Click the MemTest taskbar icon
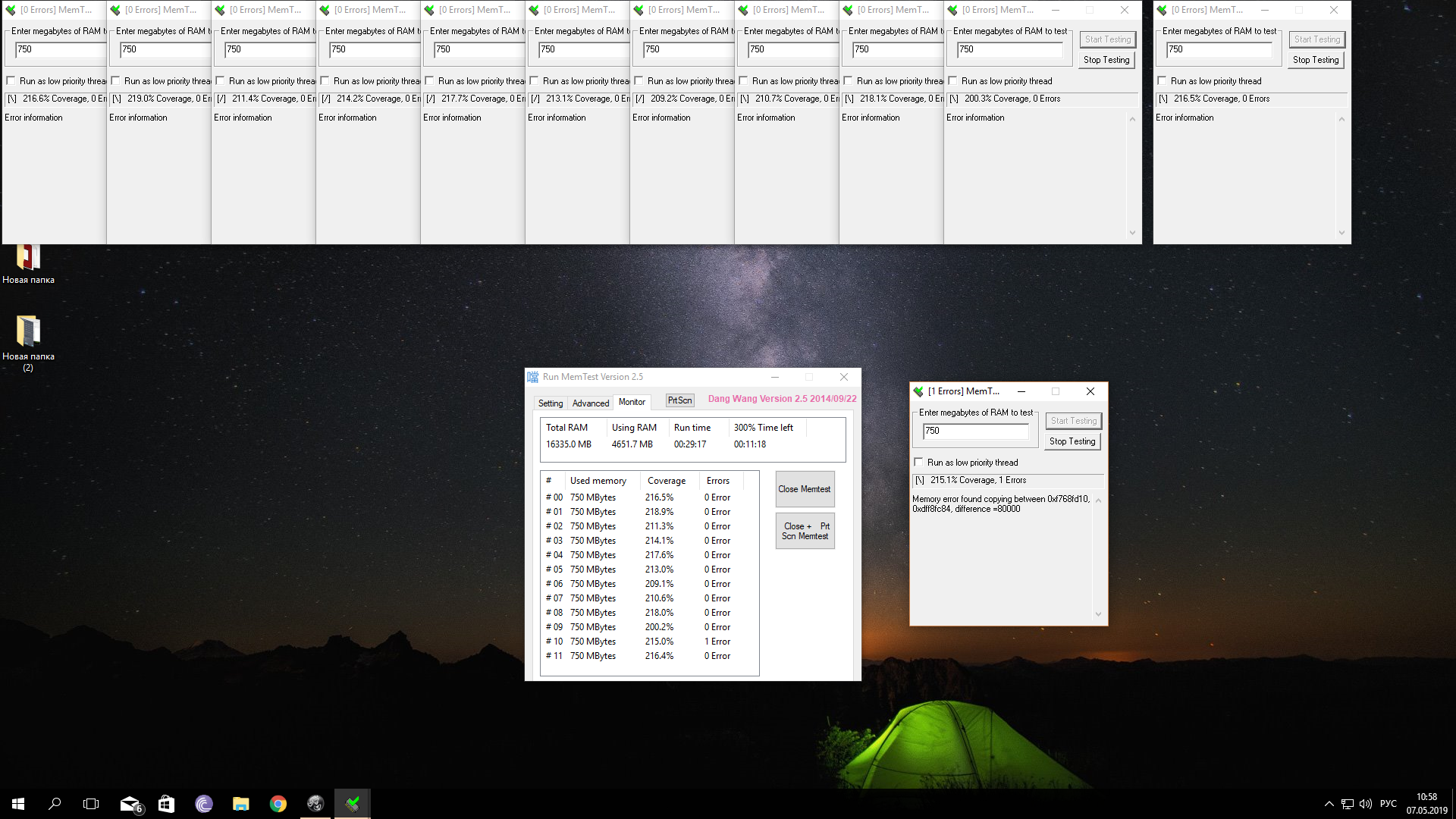 coord(353,804)
